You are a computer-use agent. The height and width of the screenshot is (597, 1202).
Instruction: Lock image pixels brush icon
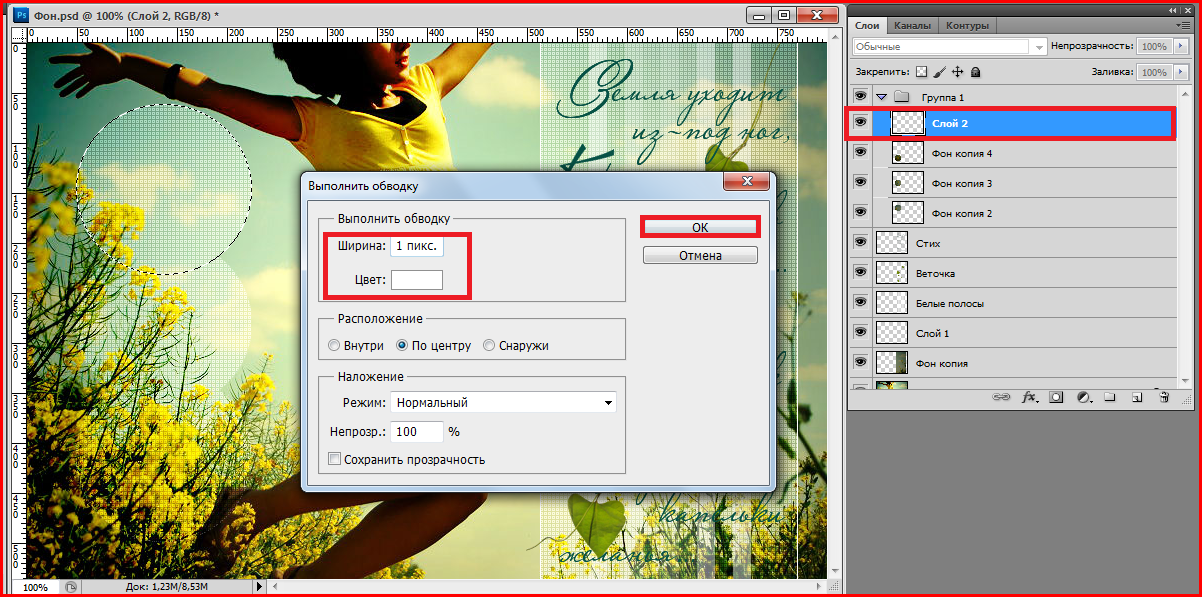click(940, 72)
